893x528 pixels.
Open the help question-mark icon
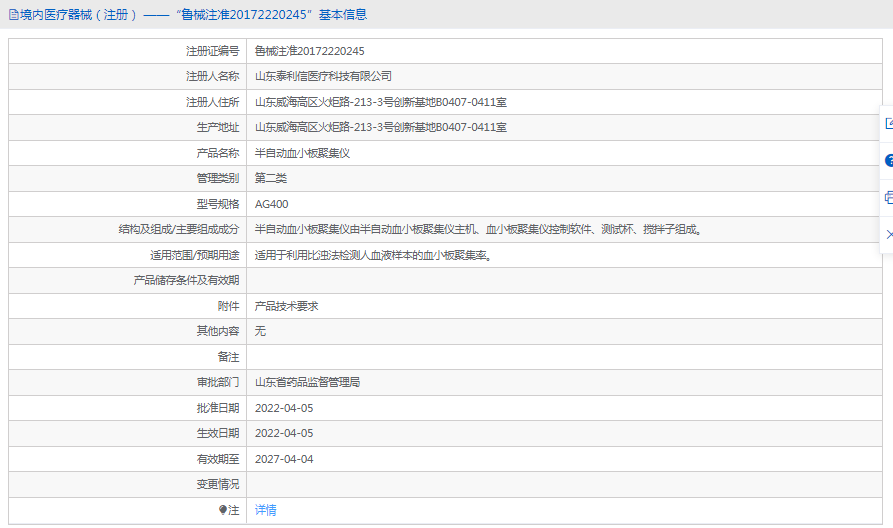point(889,161)
